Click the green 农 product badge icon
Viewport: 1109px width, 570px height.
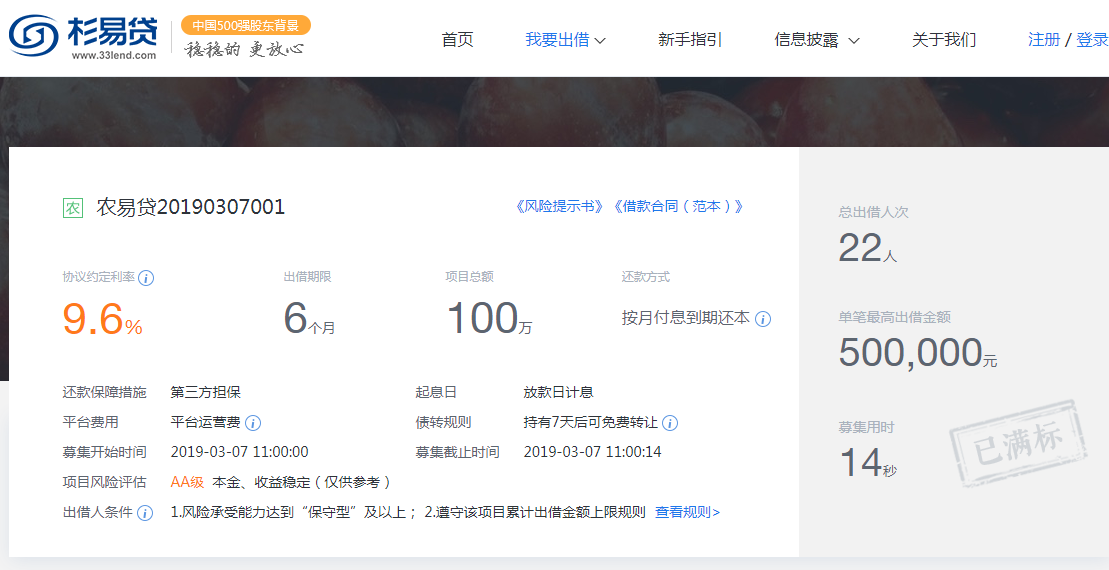click(73, 208)
